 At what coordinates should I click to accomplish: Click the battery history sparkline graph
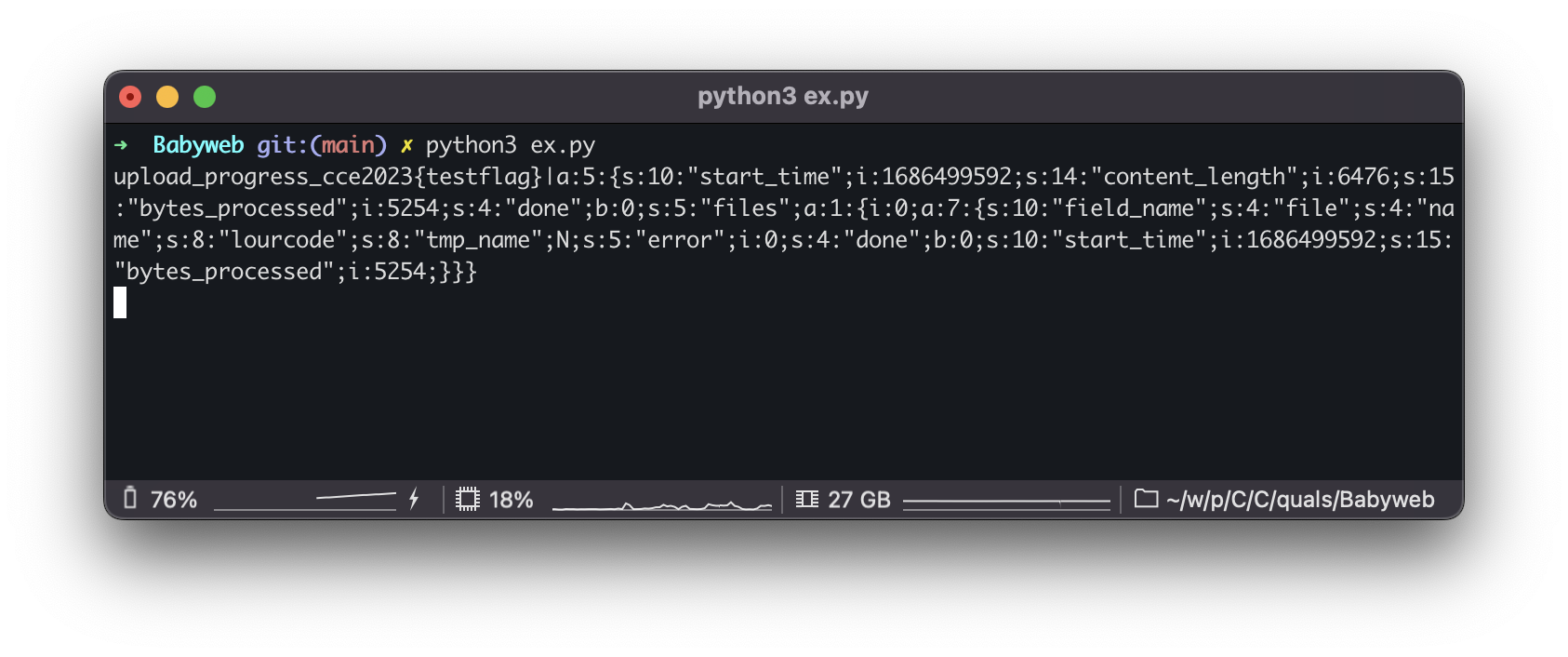pyautogui.click(x=305, y=501)
